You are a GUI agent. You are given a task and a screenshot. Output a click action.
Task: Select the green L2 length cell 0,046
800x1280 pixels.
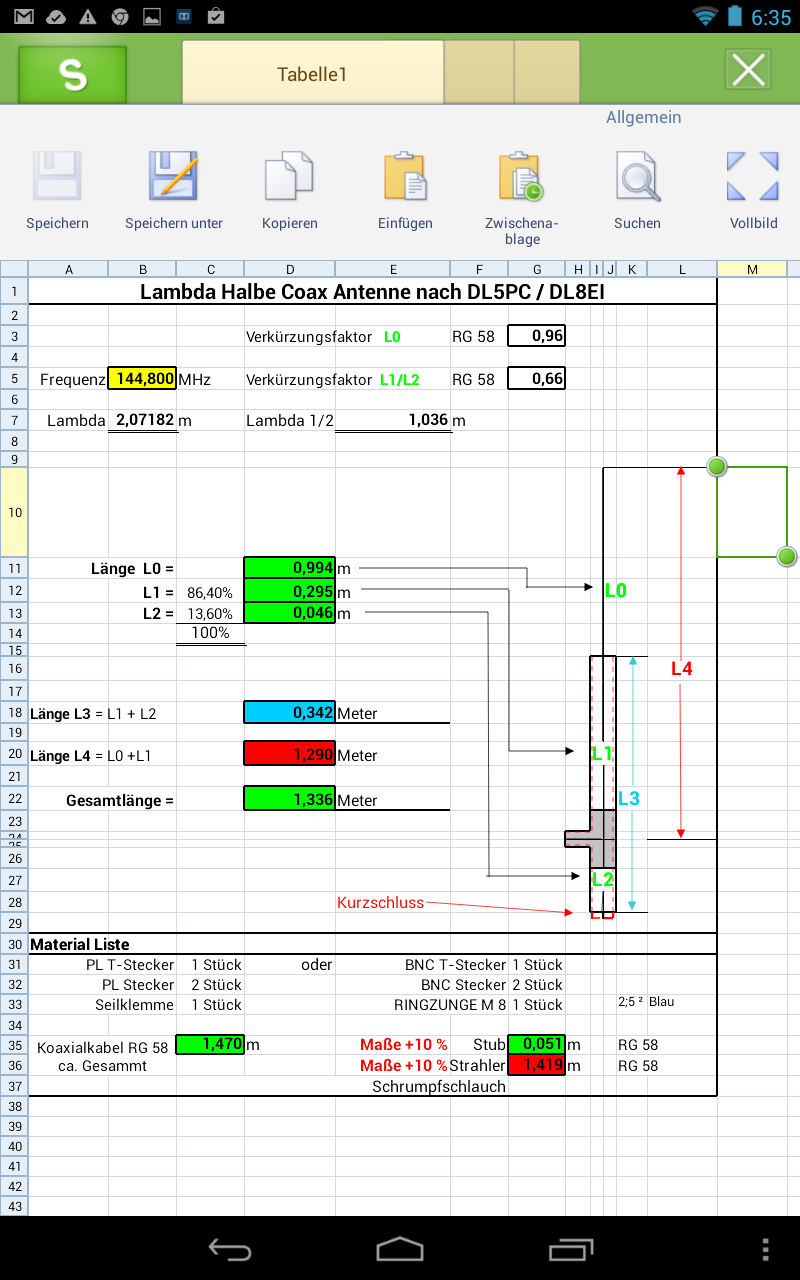[289, 613]
